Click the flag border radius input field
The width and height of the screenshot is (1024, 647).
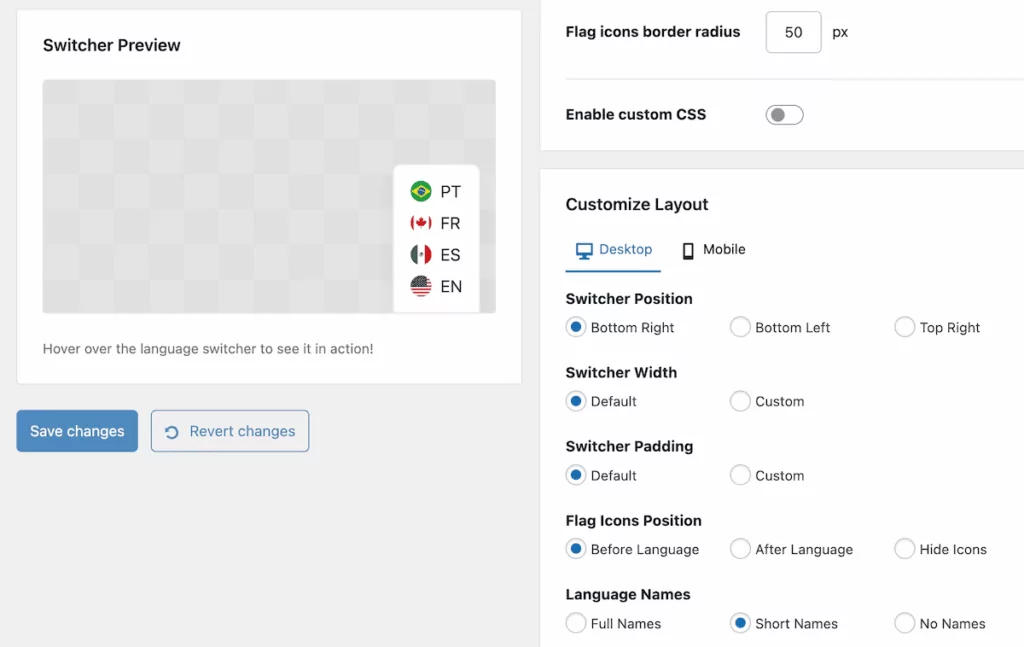point(793,32)
